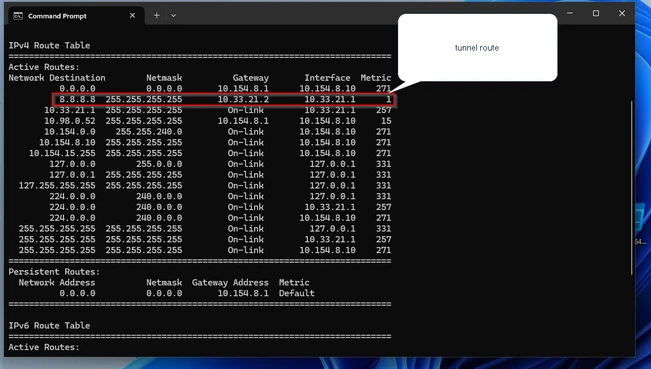Image resolution: width=651 pixels, height=369 pixels.
Task: Click the "Gateway Address" column header
Action: tap(230, 283)
